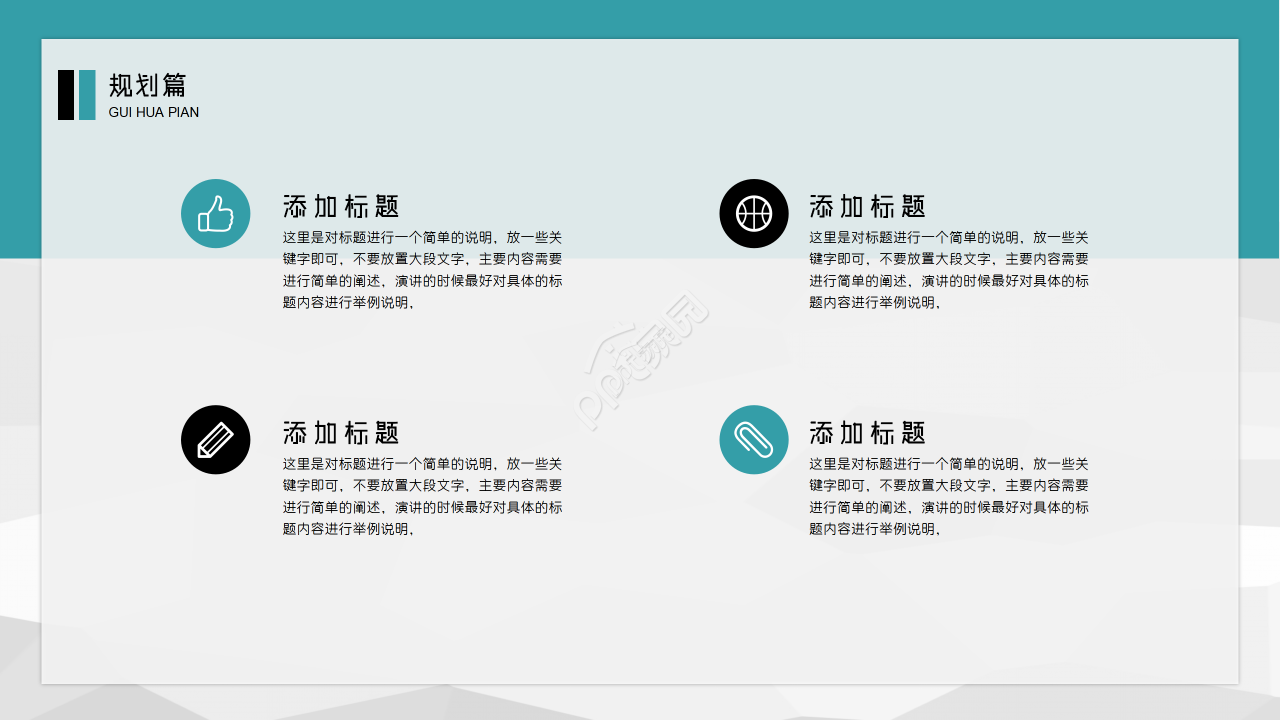Select the description paragraph beside the pencil icon
1280x720 pixels.
coord(422,496)
